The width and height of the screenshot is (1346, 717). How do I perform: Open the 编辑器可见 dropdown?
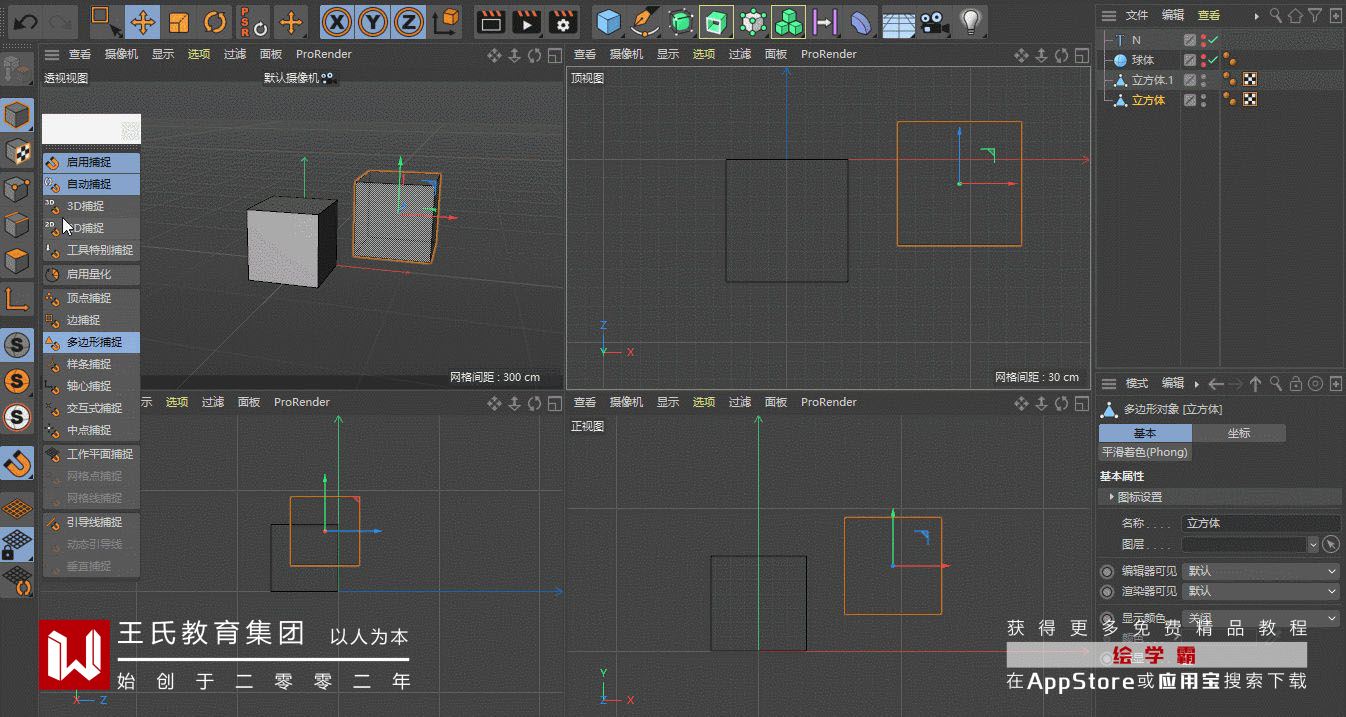pos(1260,571)
